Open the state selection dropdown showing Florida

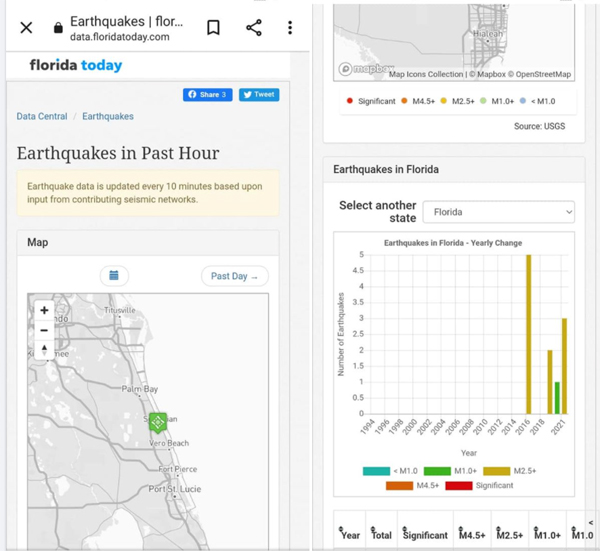[x=498, y=212]
